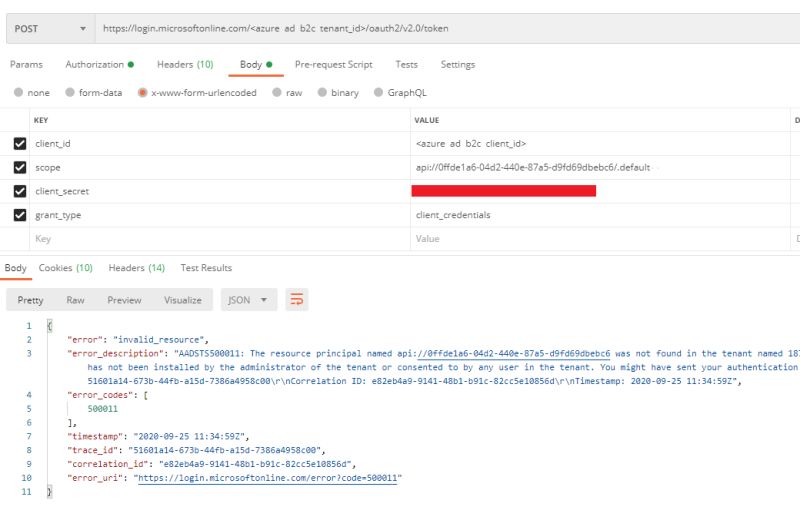Viewport: 800px width, 530px height.
Task: Open the Headers (10) request tab
Action: 185,65
